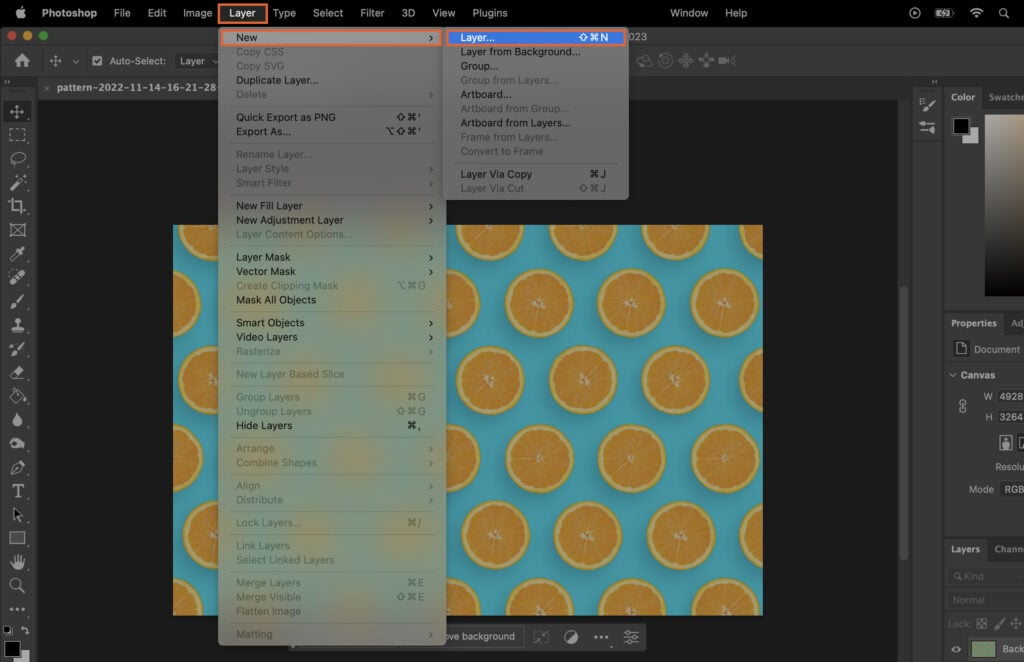Open the Auto-Select target dropdown
Screen dimensions: 1024x662
197,60
